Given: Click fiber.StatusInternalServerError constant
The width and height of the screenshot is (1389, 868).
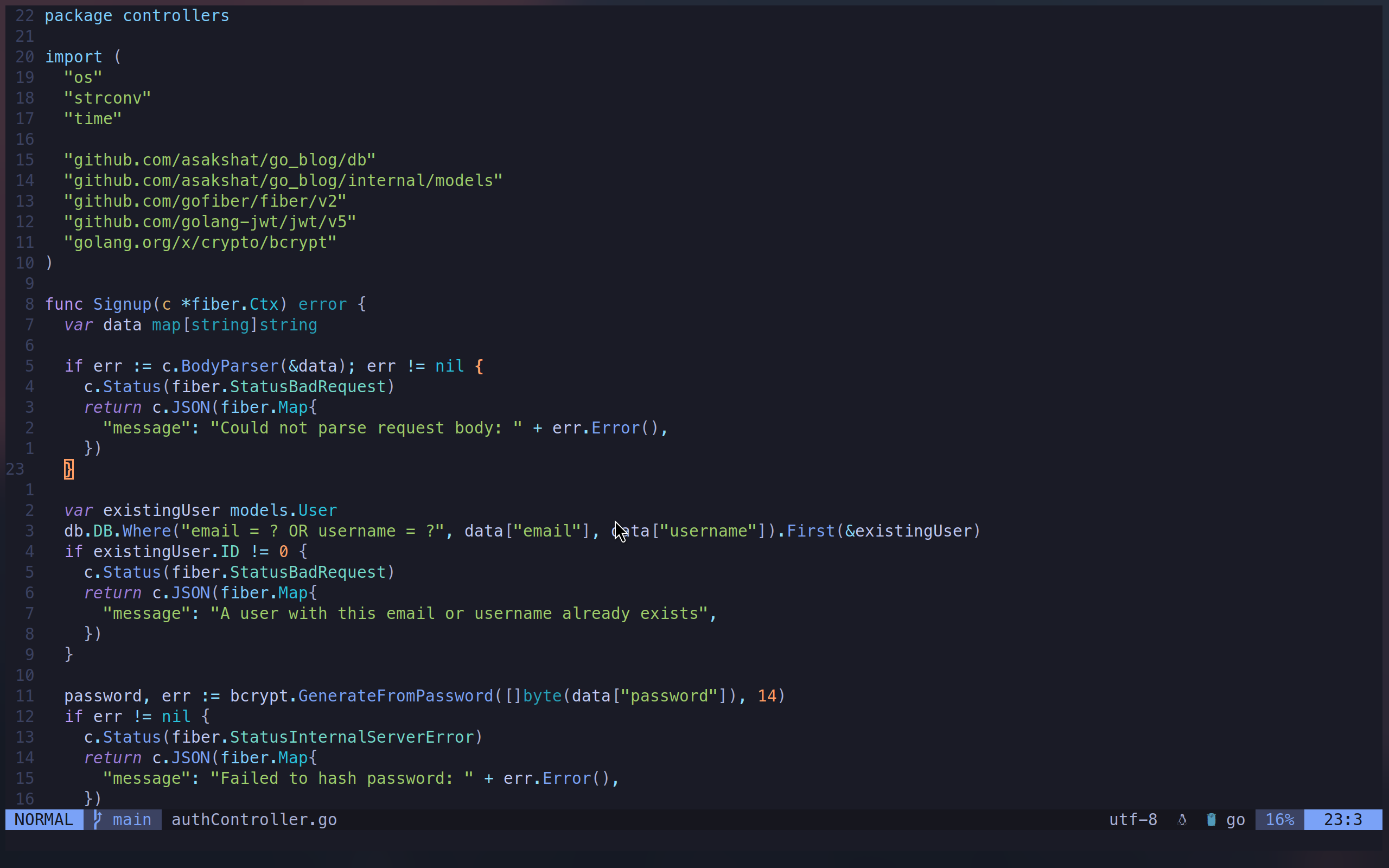Looking at the screenshot, I should click(322, 737).
